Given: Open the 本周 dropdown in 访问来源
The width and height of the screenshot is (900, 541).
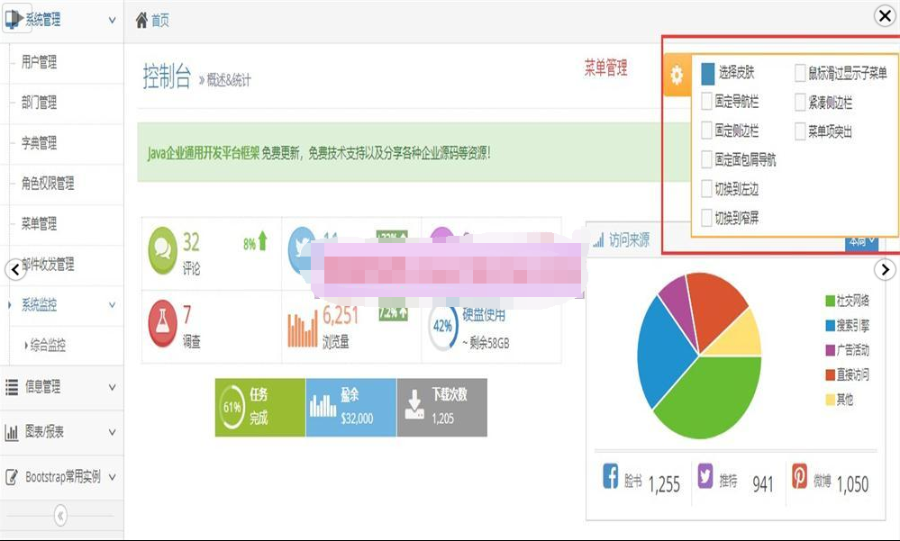Looking at the screenshot, I should [x=862, y=242].
